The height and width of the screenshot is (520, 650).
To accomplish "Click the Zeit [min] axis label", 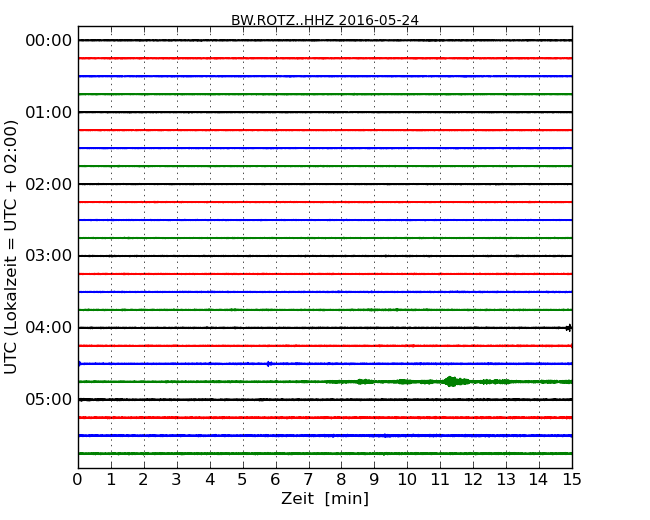I will pyautogui.click(x=325, y=498).
